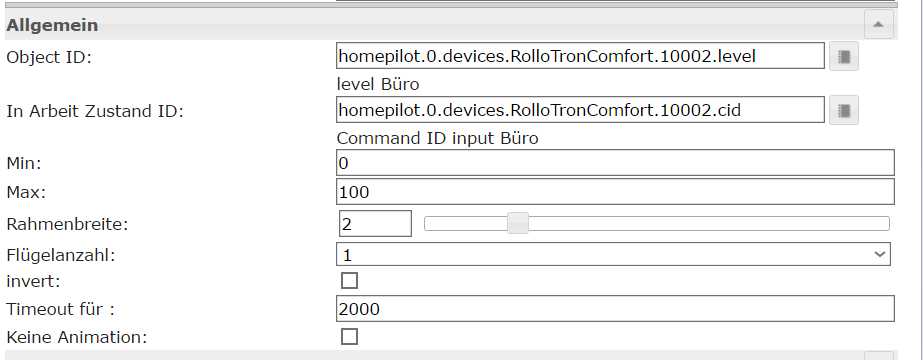The width and height of the screenshot is (923, 360).
Task: Open the Flügelanzahl dropdown
Action: click(x=613, y=255)
